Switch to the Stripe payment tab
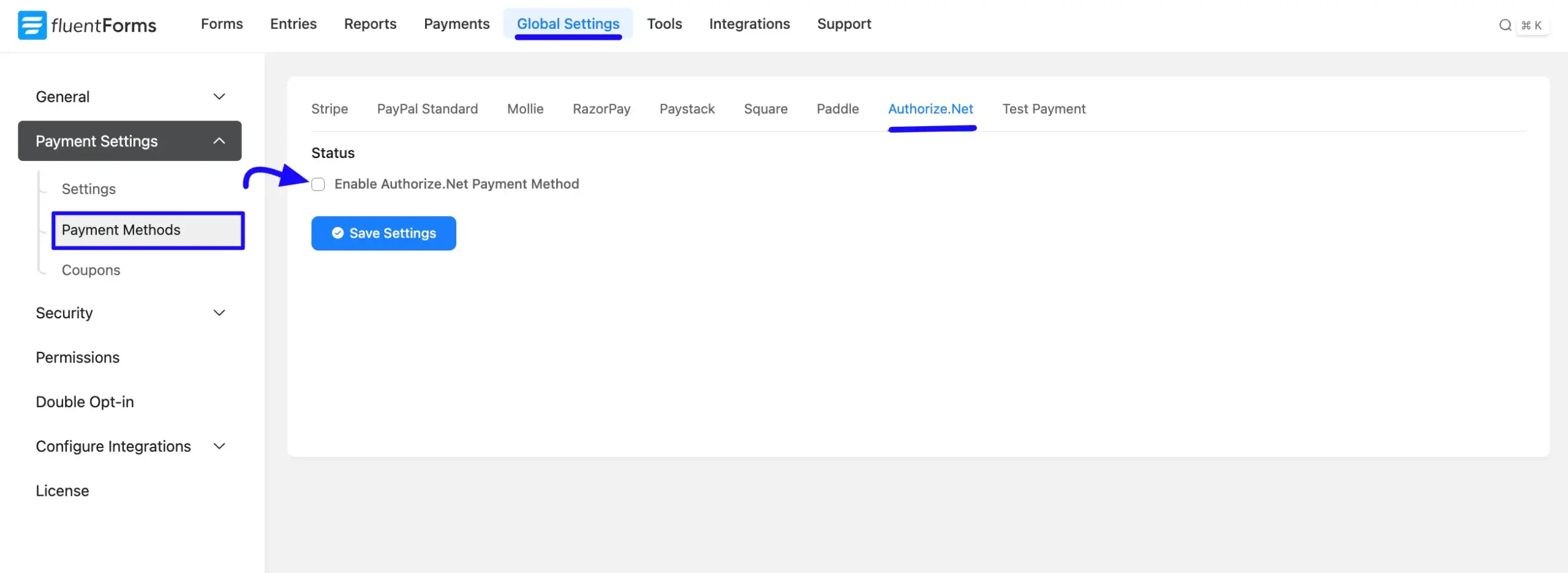1568x573 pixels. pos(330,108)
